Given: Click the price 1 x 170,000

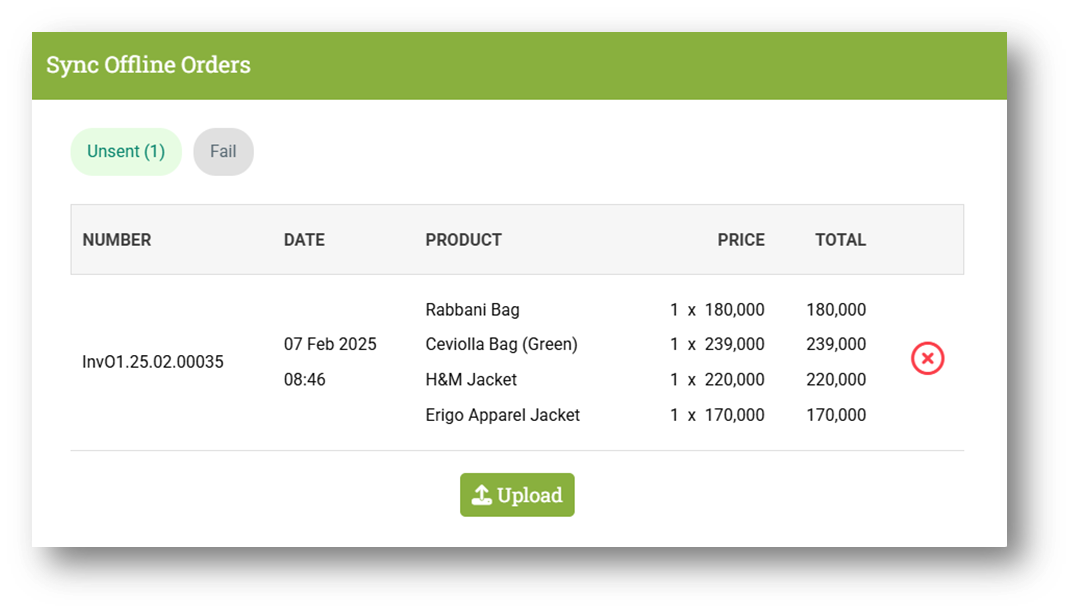Looking at the screenshot, I should [717, 415].
